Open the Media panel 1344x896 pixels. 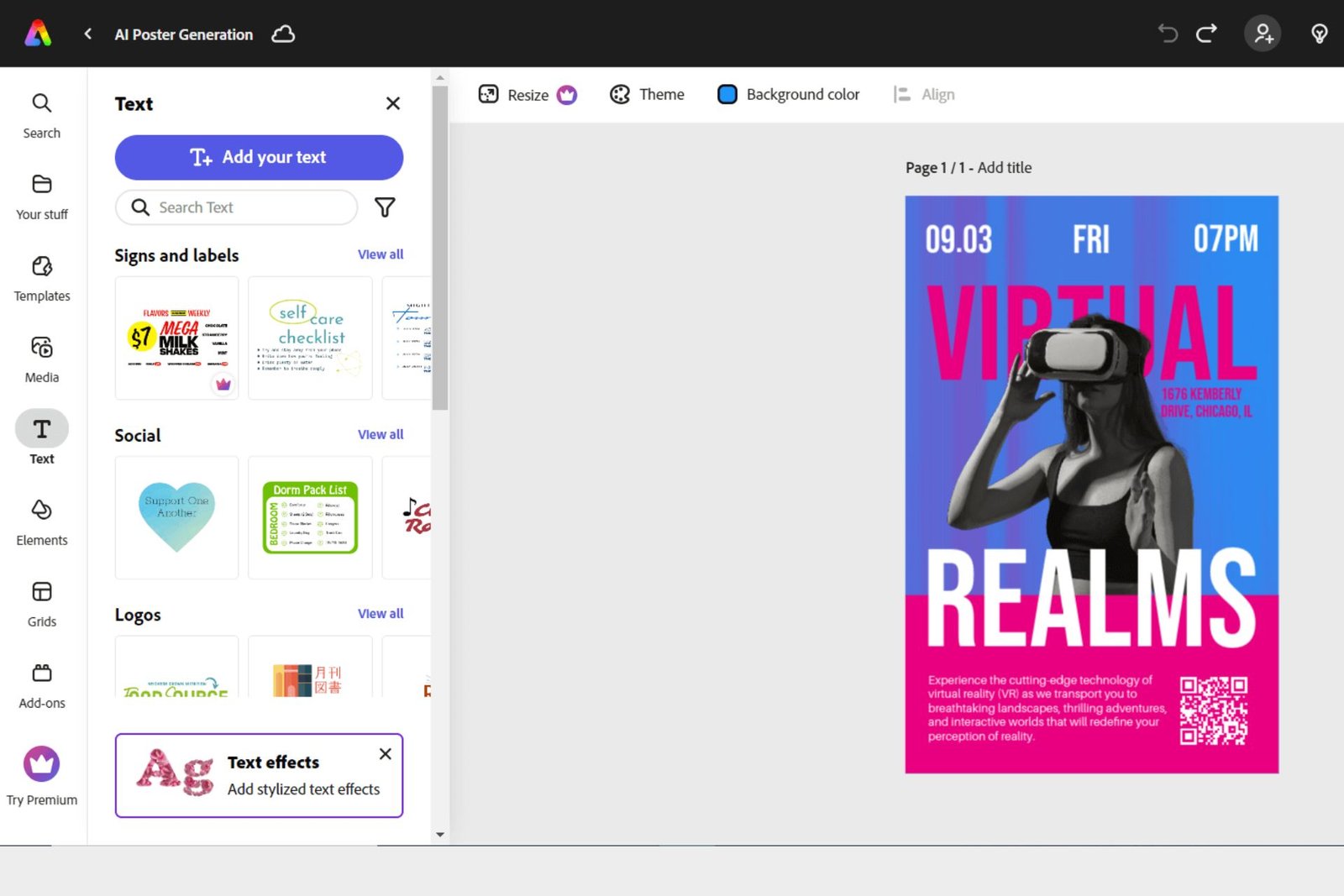(42, 360)
